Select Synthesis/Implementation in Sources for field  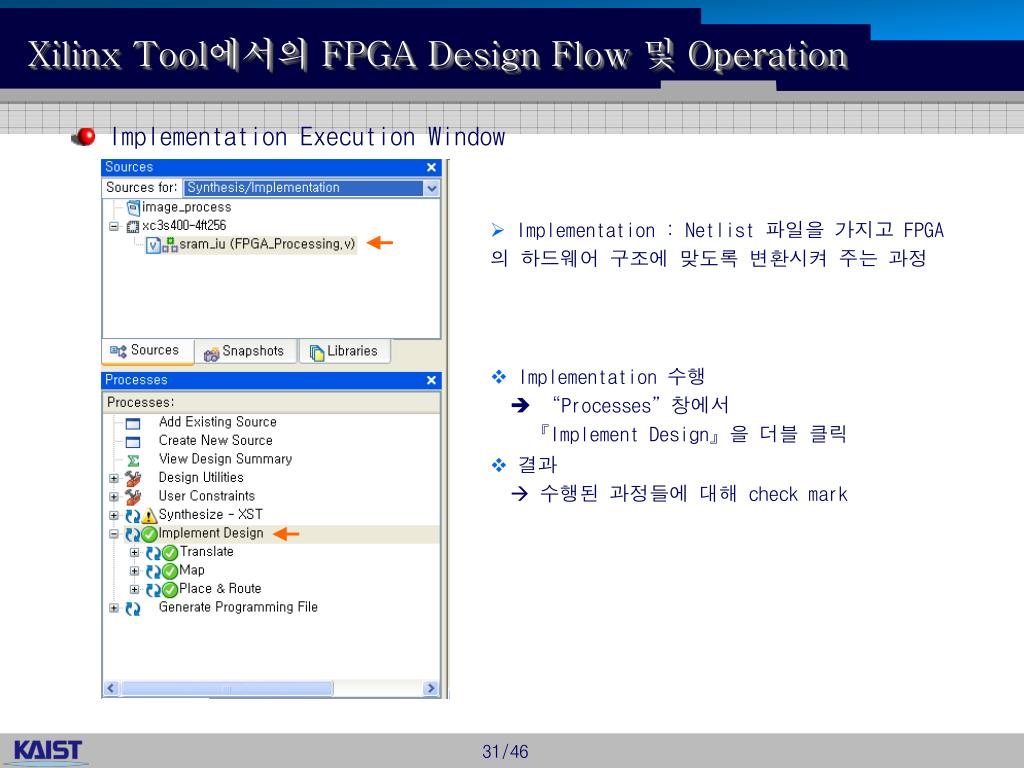click(304, 188)
